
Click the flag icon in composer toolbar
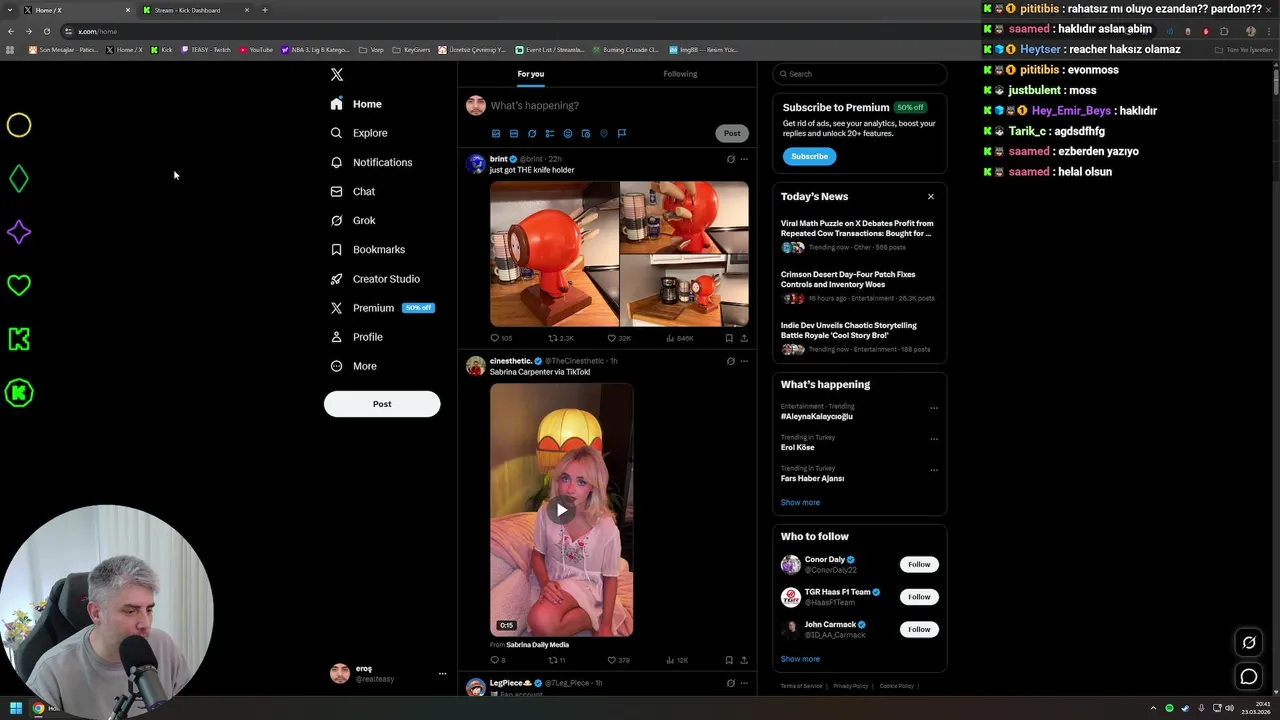pos(622,133)
